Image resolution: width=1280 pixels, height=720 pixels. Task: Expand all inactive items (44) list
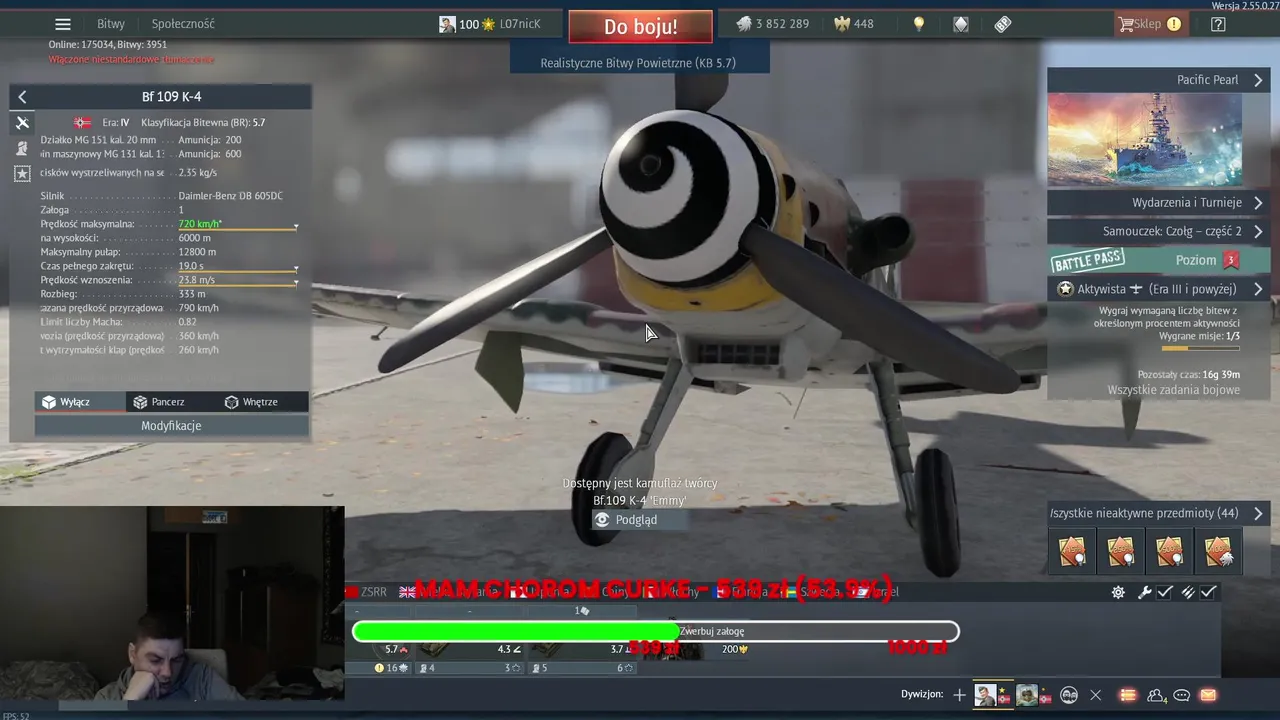pyautogui.click(x=1158, y=513)
